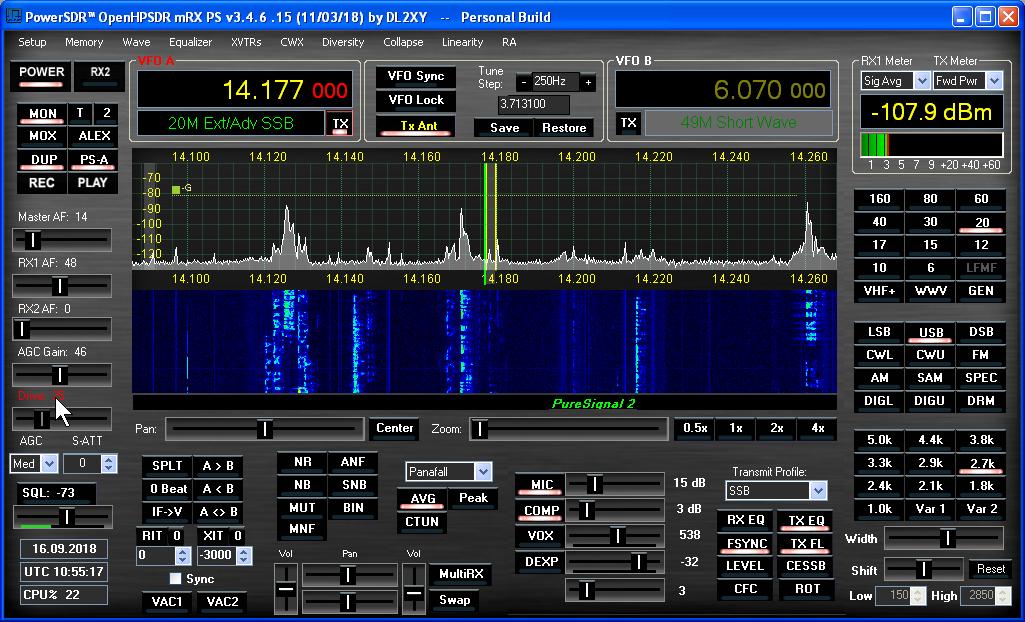Click the Center pan button
The image size is (1025, 622).
point(394,429)
